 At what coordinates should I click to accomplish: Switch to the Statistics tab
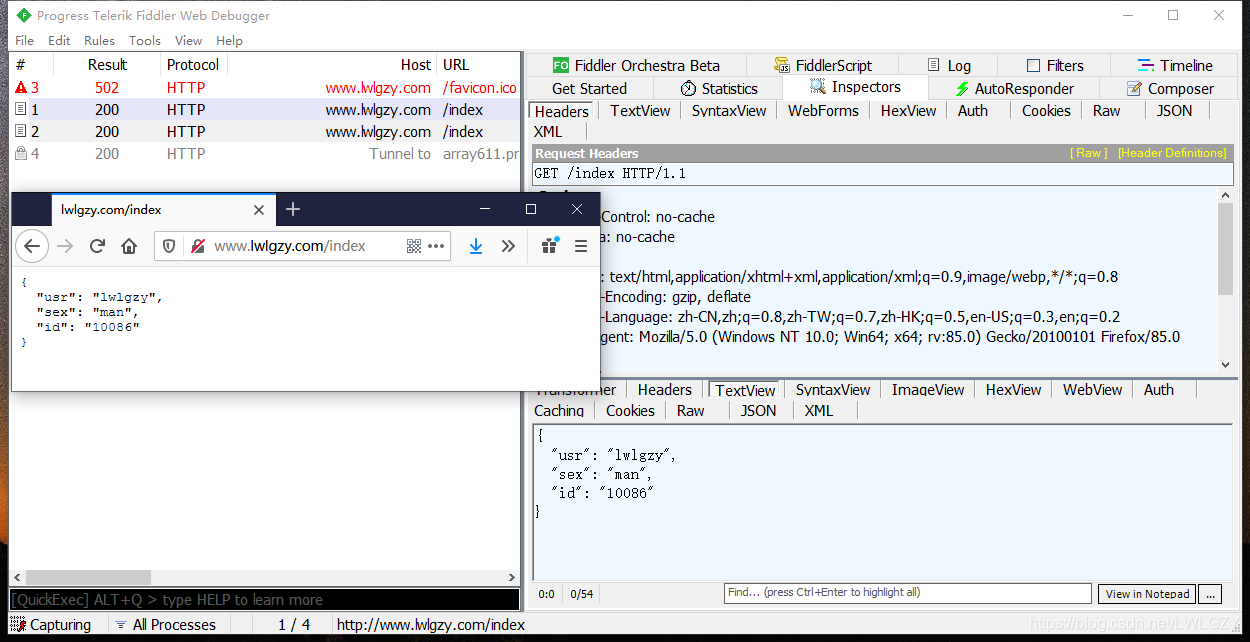719,88
